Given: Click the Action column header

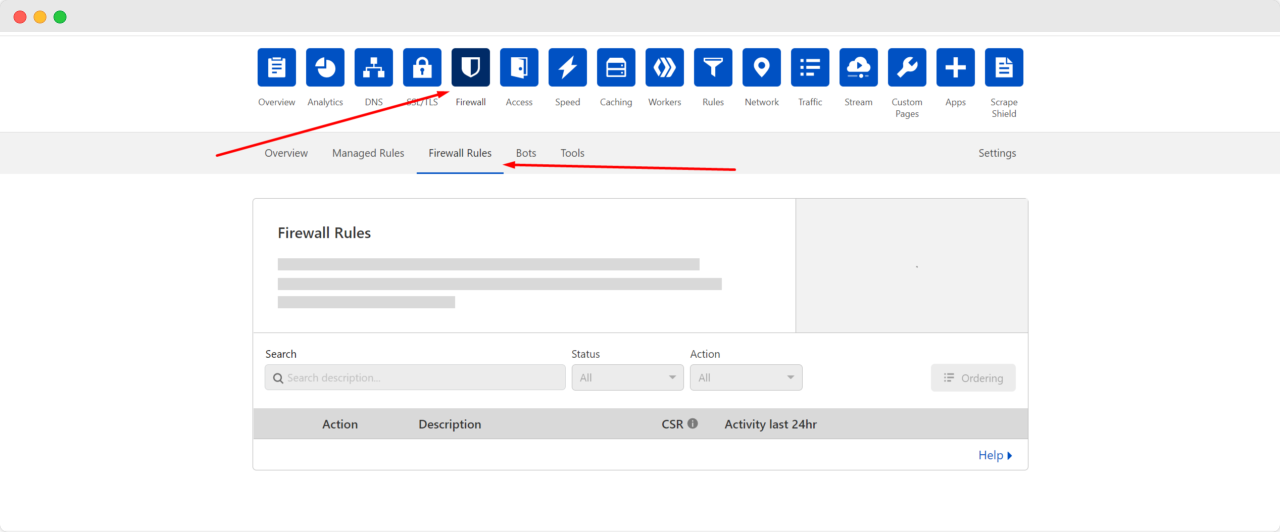Looking at the screenshot, I should (x=340, y=424).
